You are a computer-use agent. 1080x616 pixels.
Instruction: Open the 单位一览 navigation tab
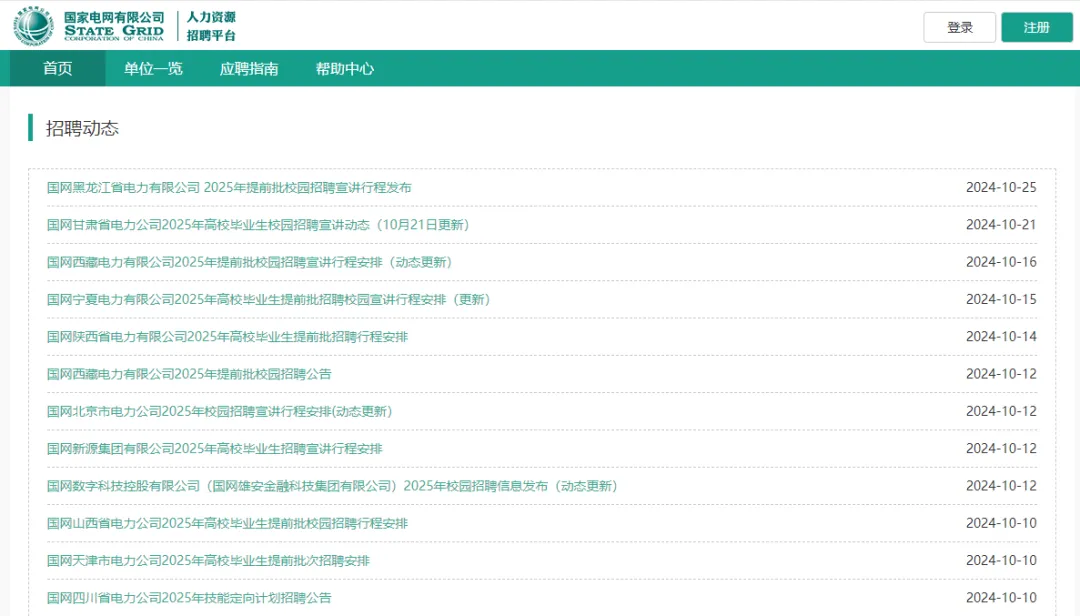[x=153, y=68]
